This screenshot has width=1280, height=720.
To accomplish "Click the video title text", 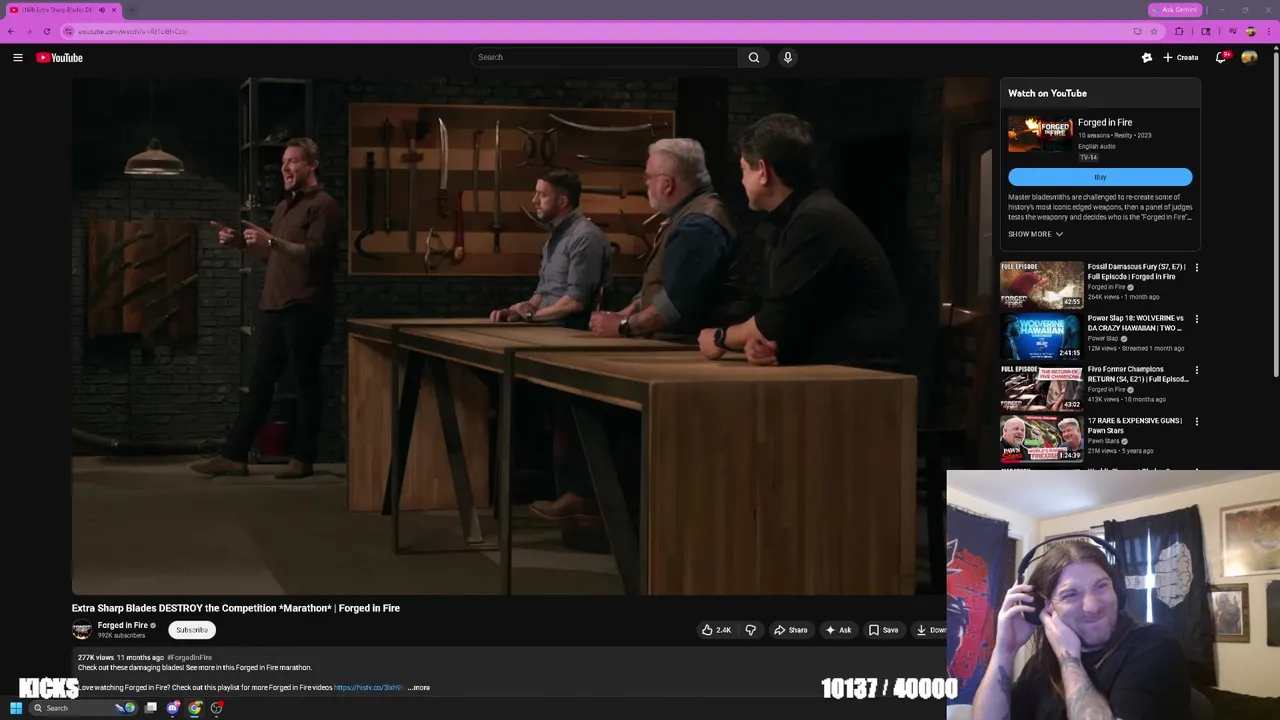I will (x=236, y=608).
